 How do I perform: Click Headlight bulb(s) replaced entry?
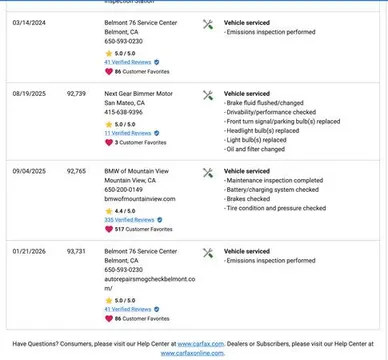click(262, 131)
